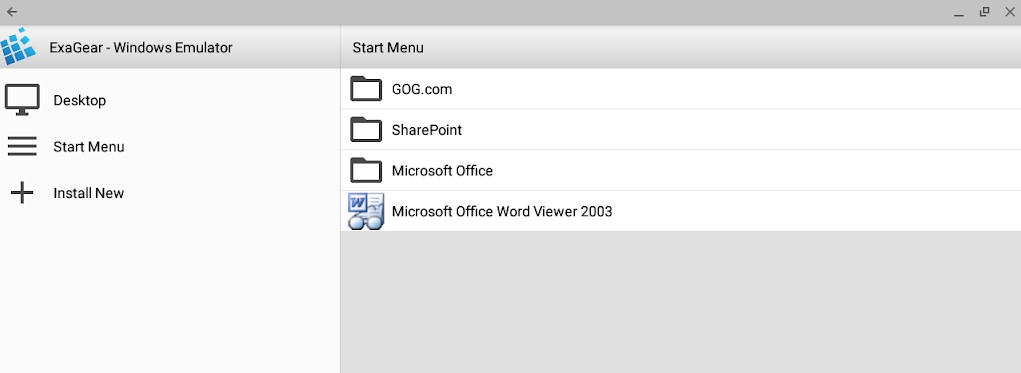Click the Microsoft Office folder icon
Image resolution: width=1021 pixels, height=373 pixels.
coord(366,171)
